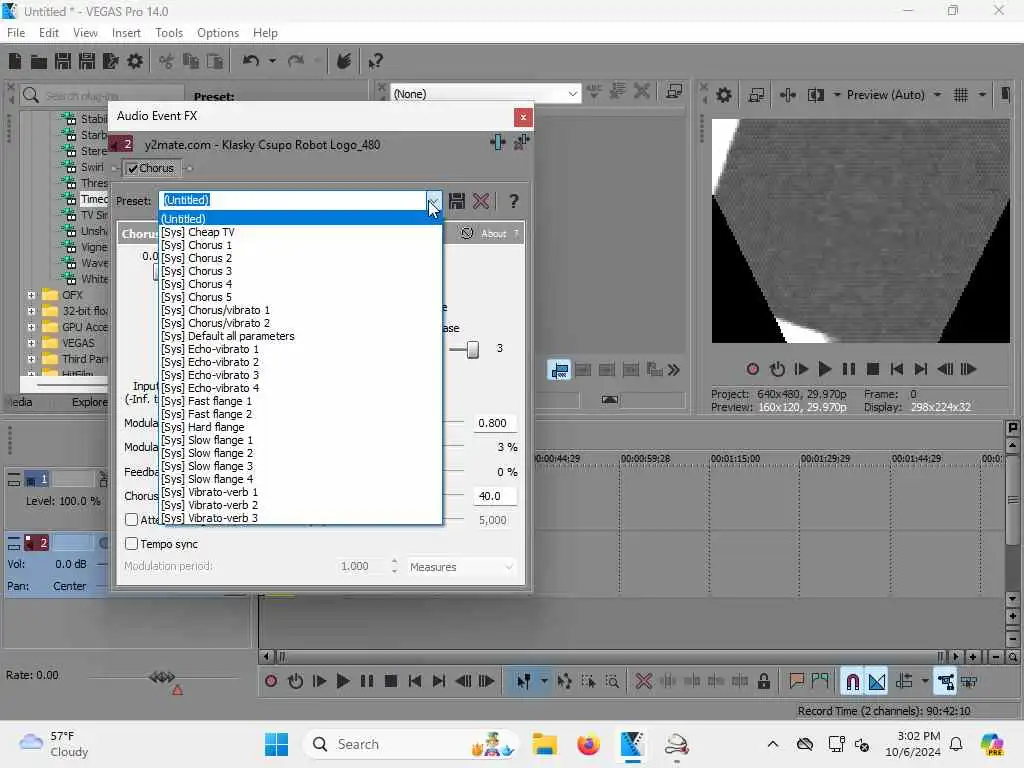Play the preview from the preview transport bar
The width and height of the screenshot is (1024, 768).
(x=825, y=369)
